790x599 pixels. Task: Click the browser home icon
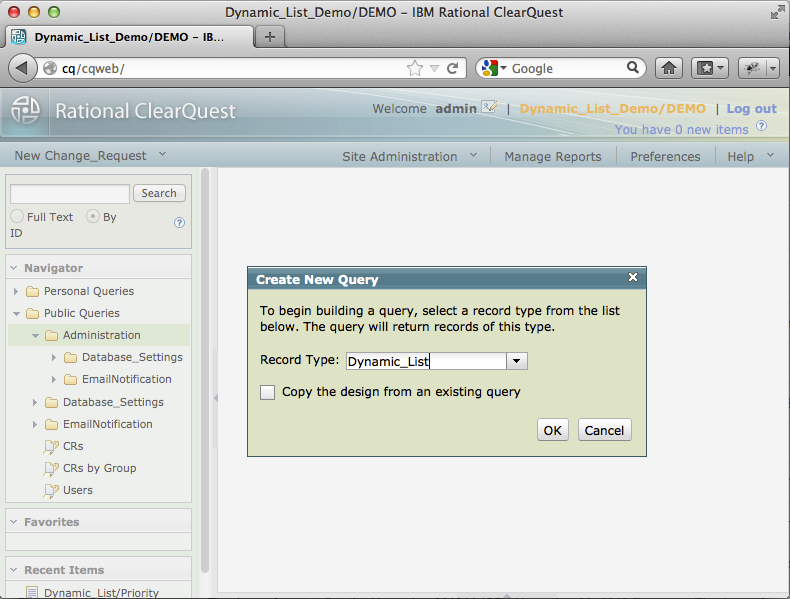[669, 68]
